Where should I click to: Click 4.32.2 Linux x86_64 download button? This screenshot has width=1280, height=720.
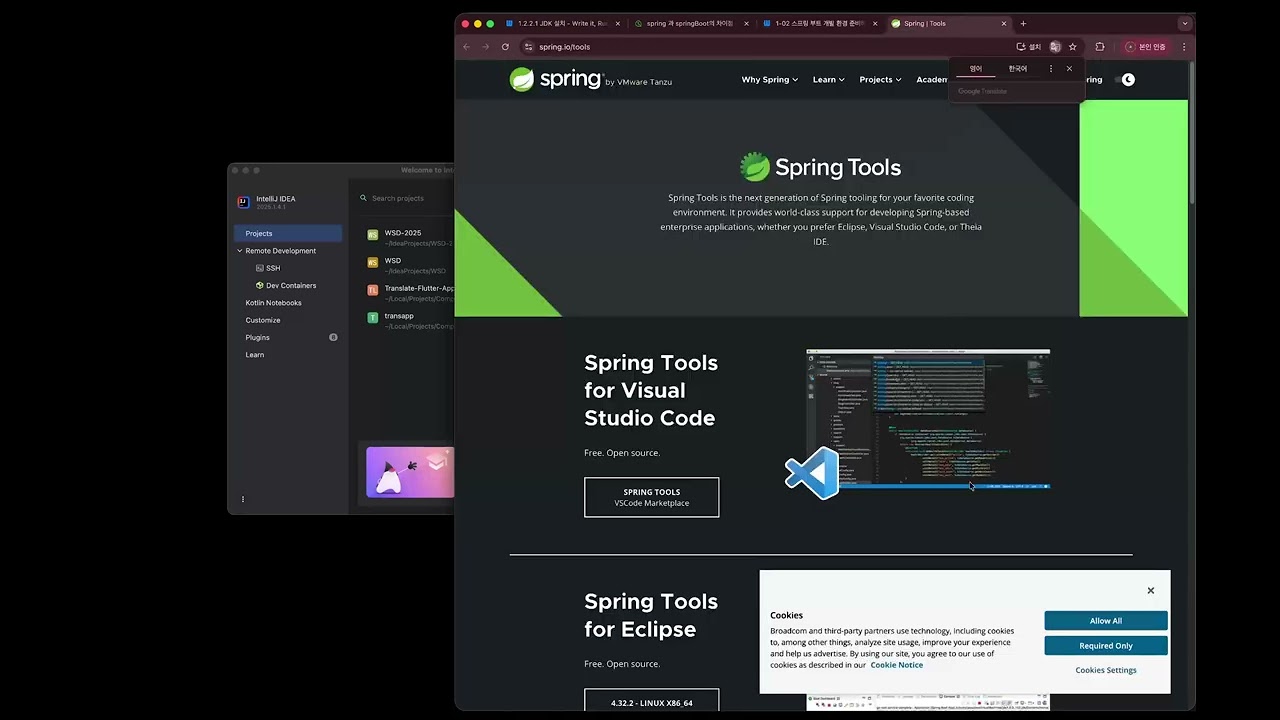(651, 700)
